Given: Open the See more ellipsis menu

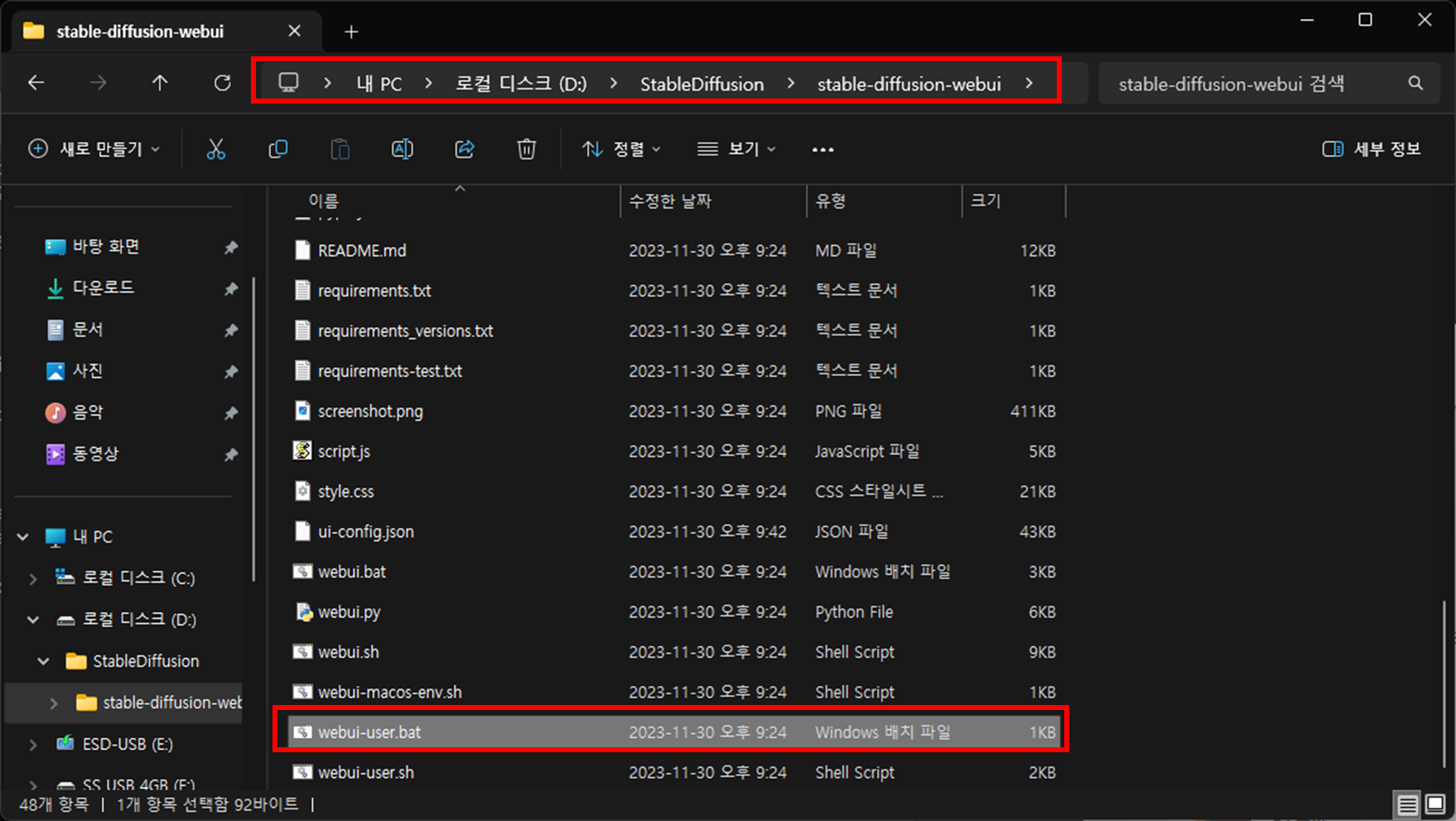Looking at the screenshot, I should 823,149.
